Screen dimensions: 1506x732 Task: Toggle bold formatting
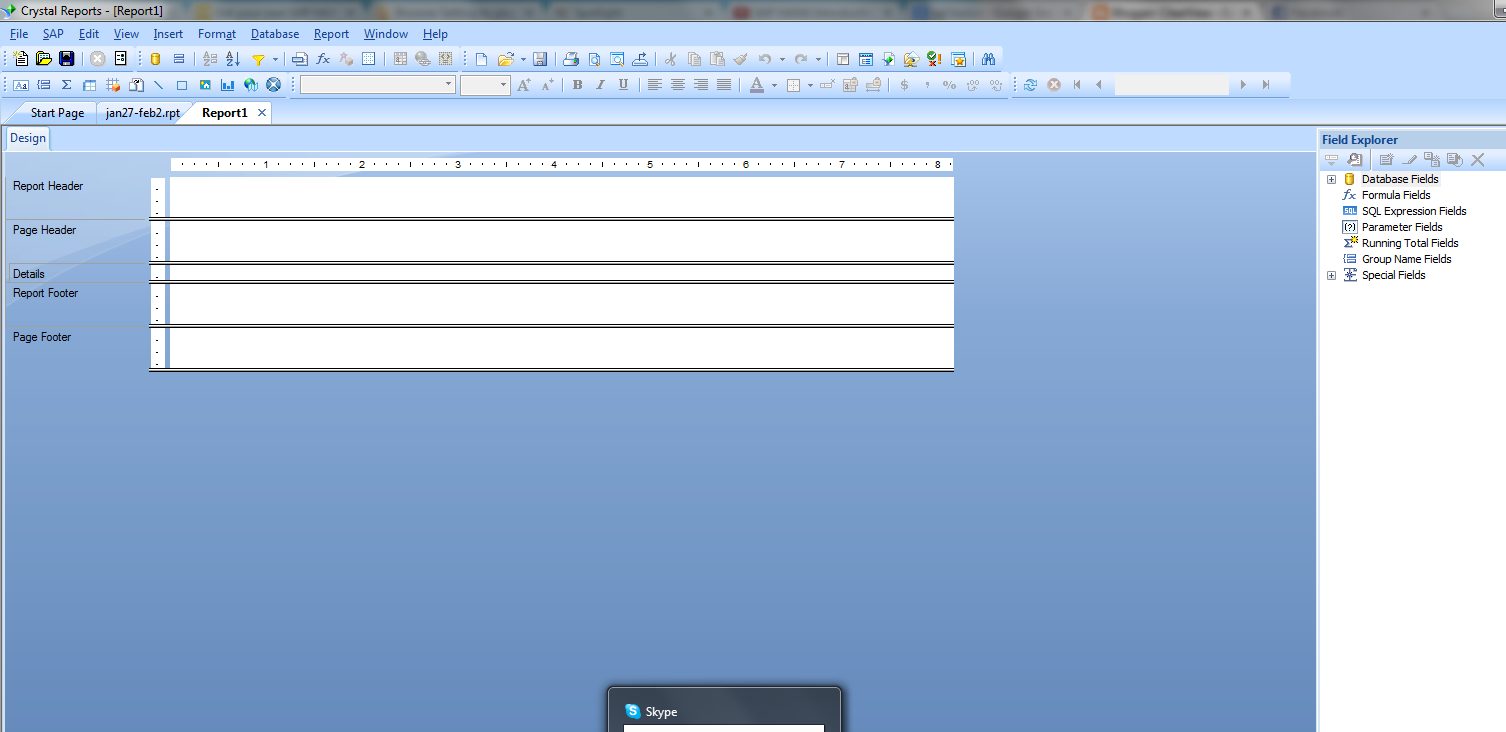577,85
